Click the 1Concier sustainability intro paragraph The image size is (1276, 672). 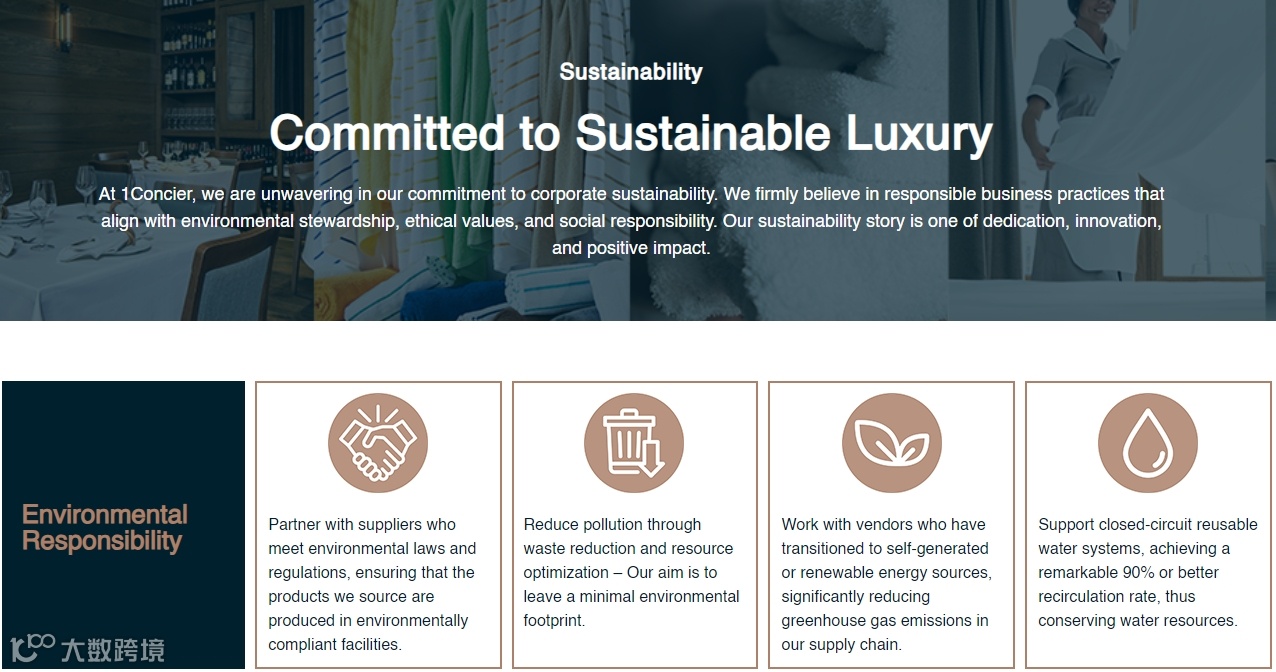click(x=631, y=220)
